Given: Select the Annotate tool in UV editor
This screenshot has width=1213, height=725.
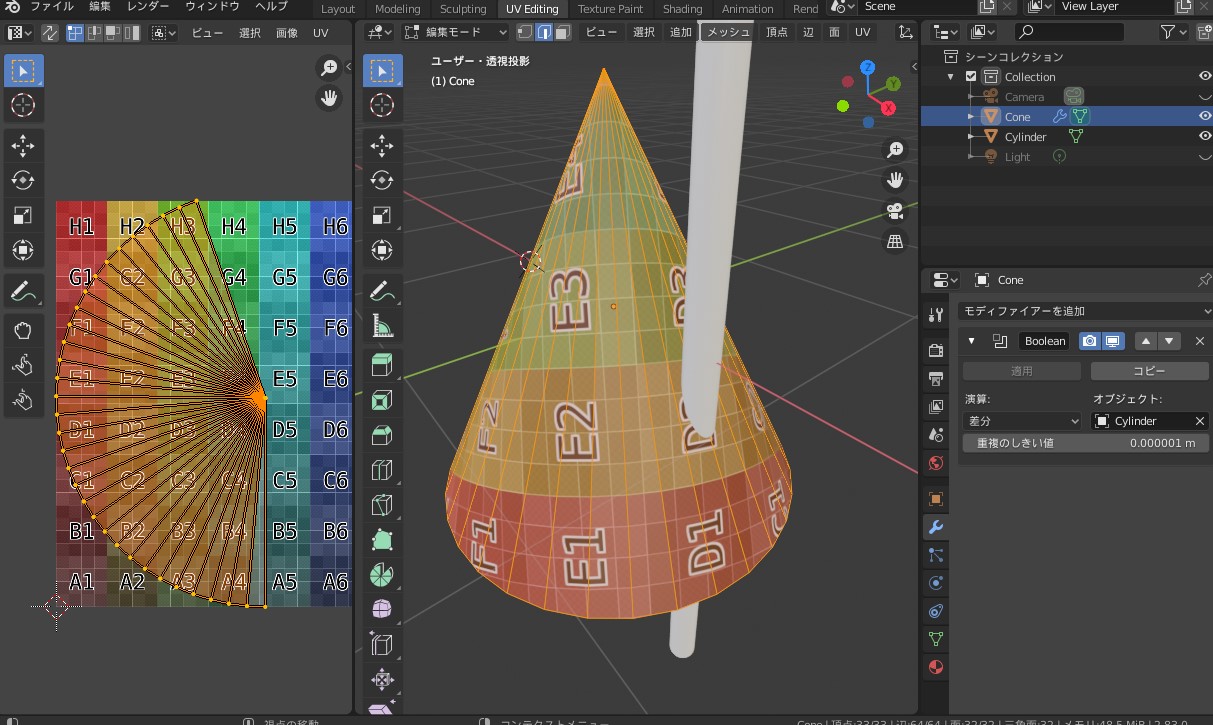Looking at the screenshot, I should (x=23, y=292).
